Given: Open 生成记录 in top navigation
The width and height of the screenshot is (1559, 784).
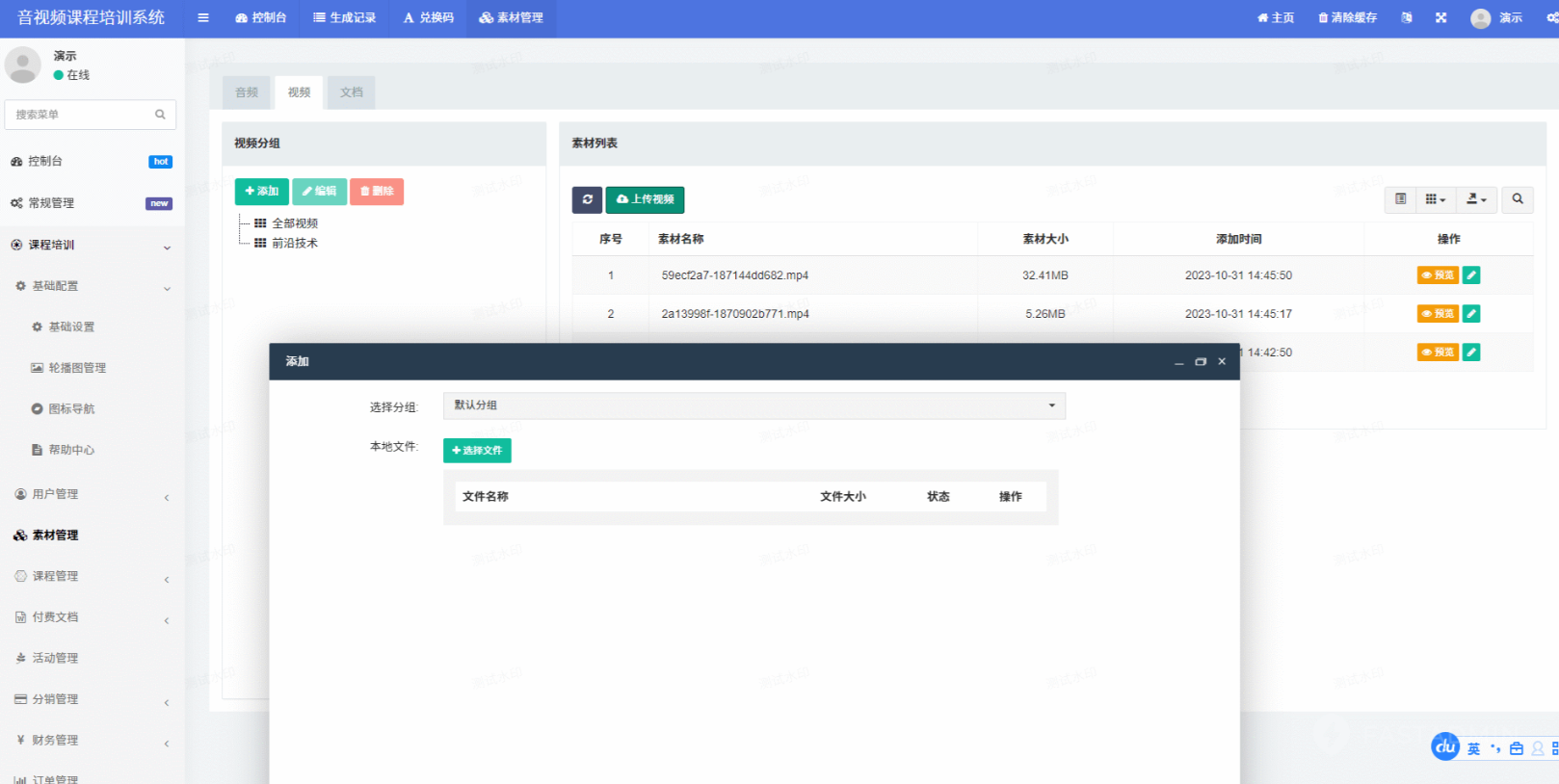Looking at the screenshot, I should 345,18.
